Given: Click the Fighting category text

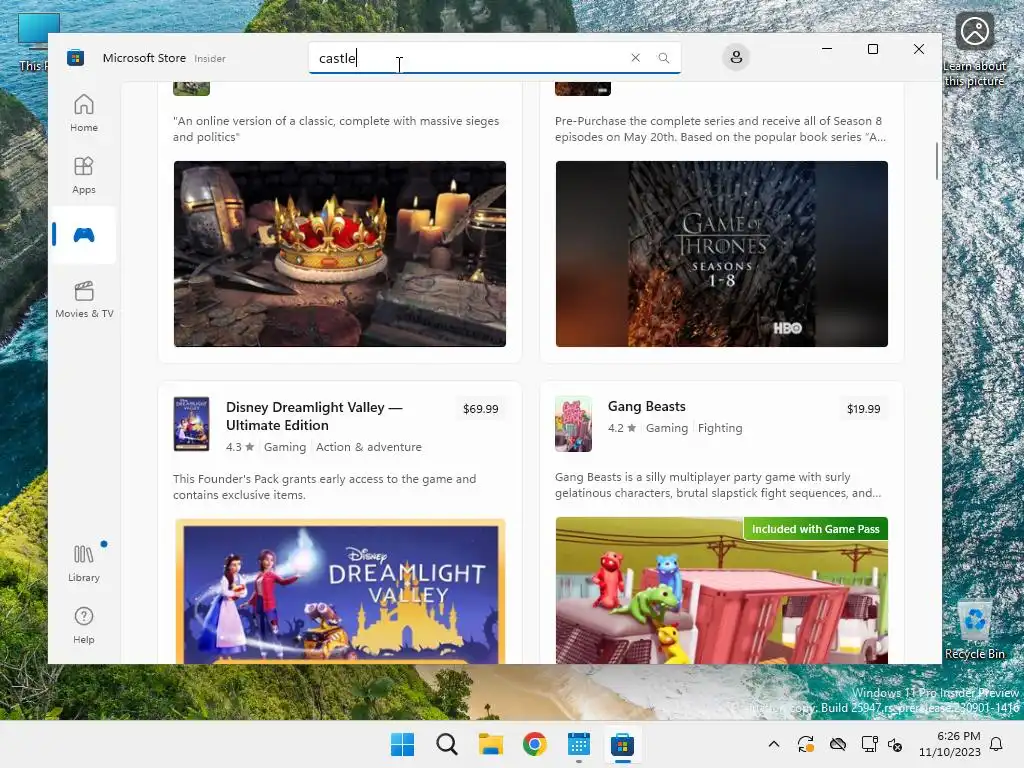Looking at the screenshot, I should 720,428.
